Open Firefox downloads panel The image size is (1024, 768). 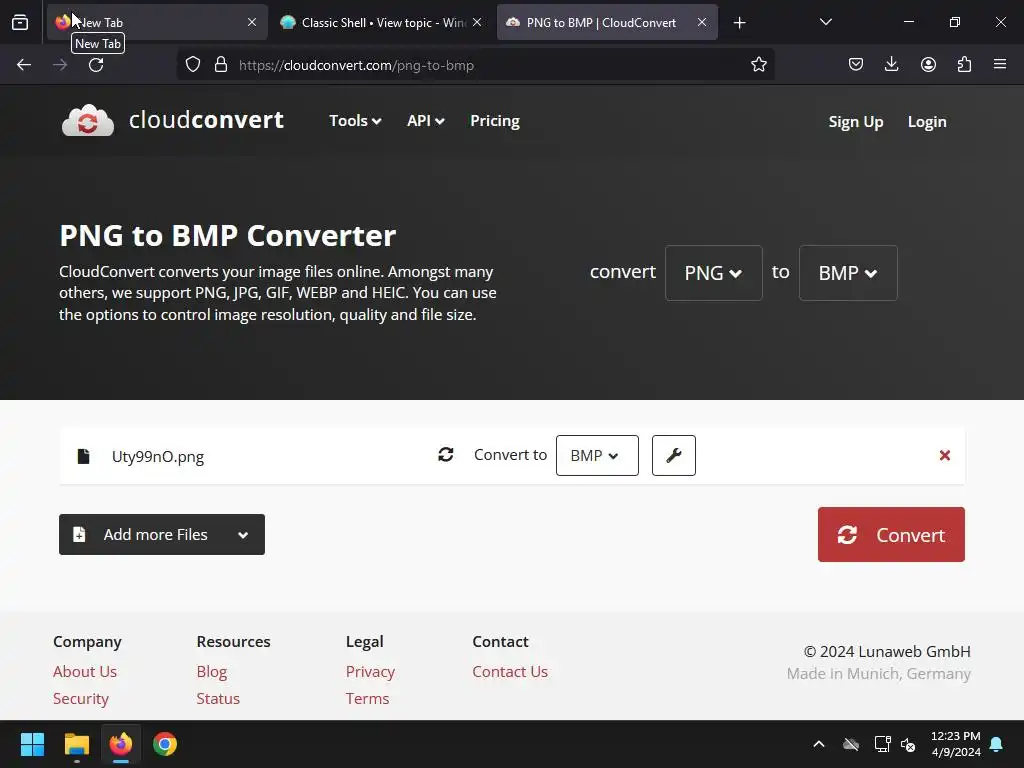pyautogui.click(x=891, y=65)
